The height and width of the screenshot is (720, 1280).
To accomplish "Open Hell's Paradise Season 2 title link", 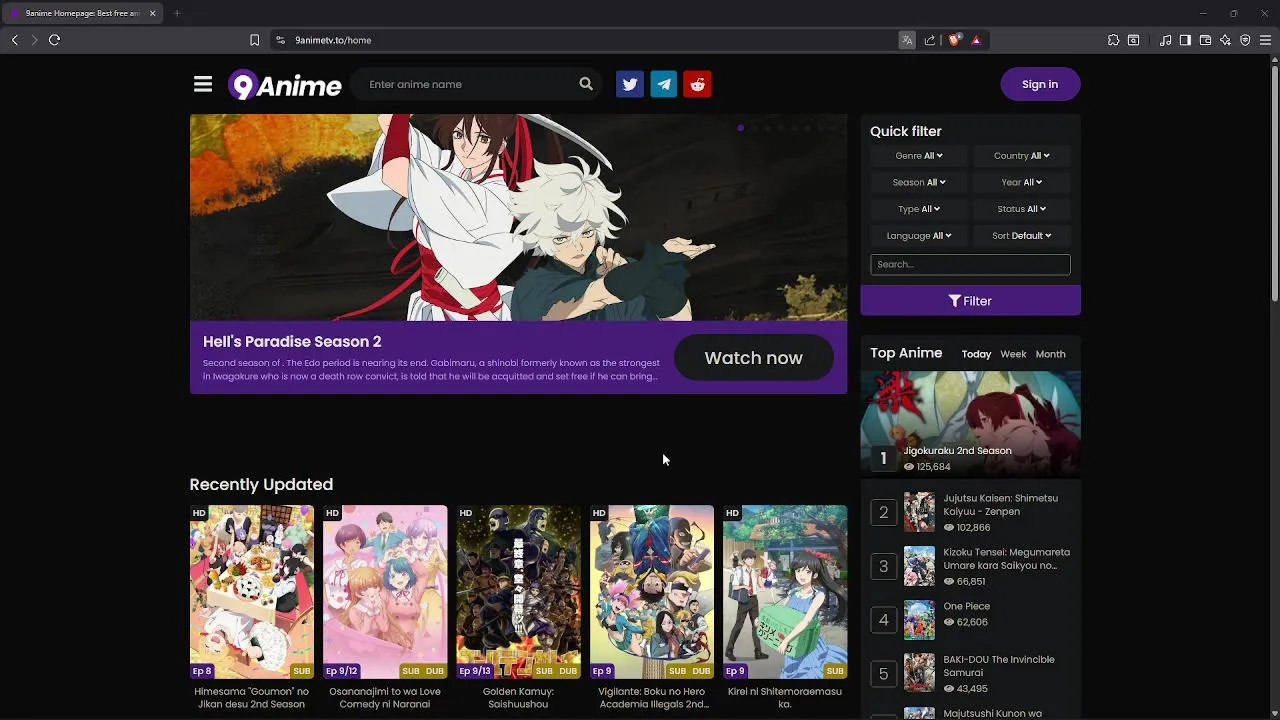I will click(292, 342).
